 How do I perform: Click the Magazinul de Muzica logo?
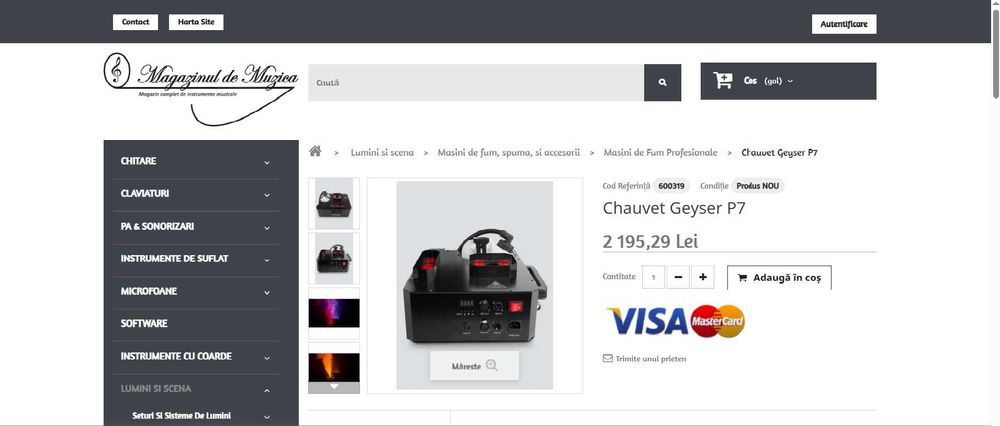(x=200, y=88)
